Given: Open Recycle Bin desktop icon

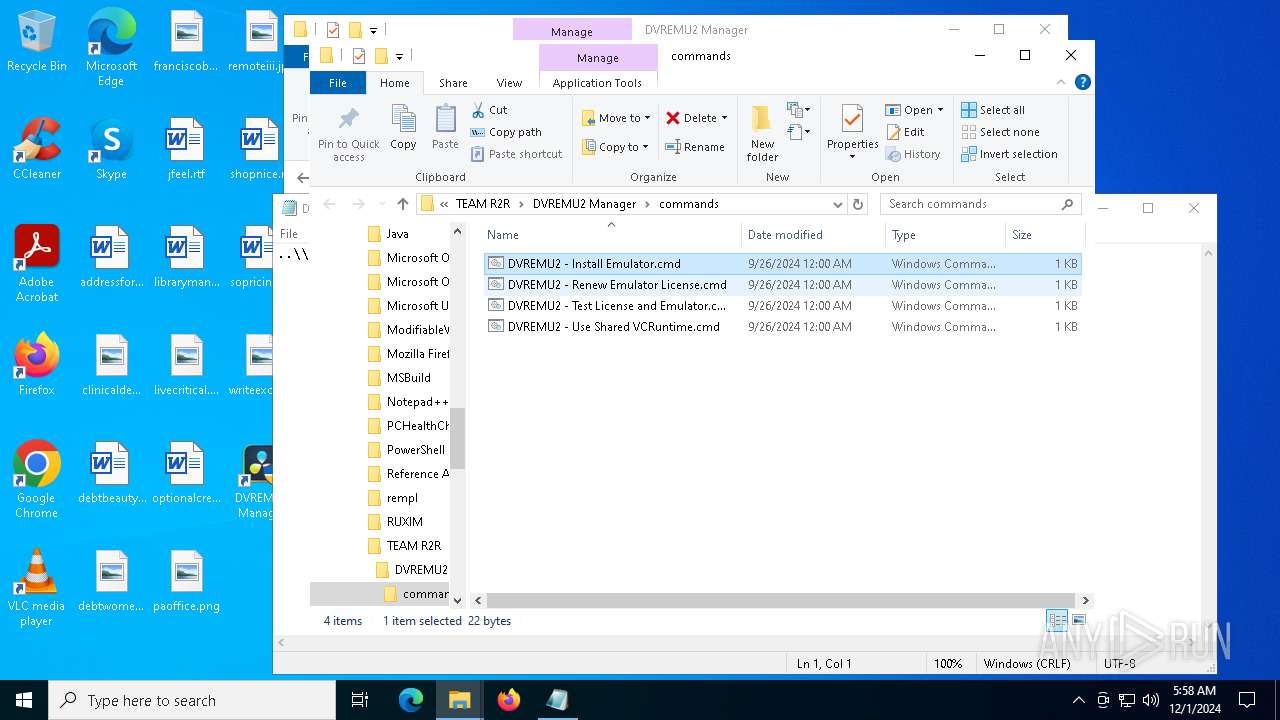Looking at the screenshot, I should click(x=37, y=43).
